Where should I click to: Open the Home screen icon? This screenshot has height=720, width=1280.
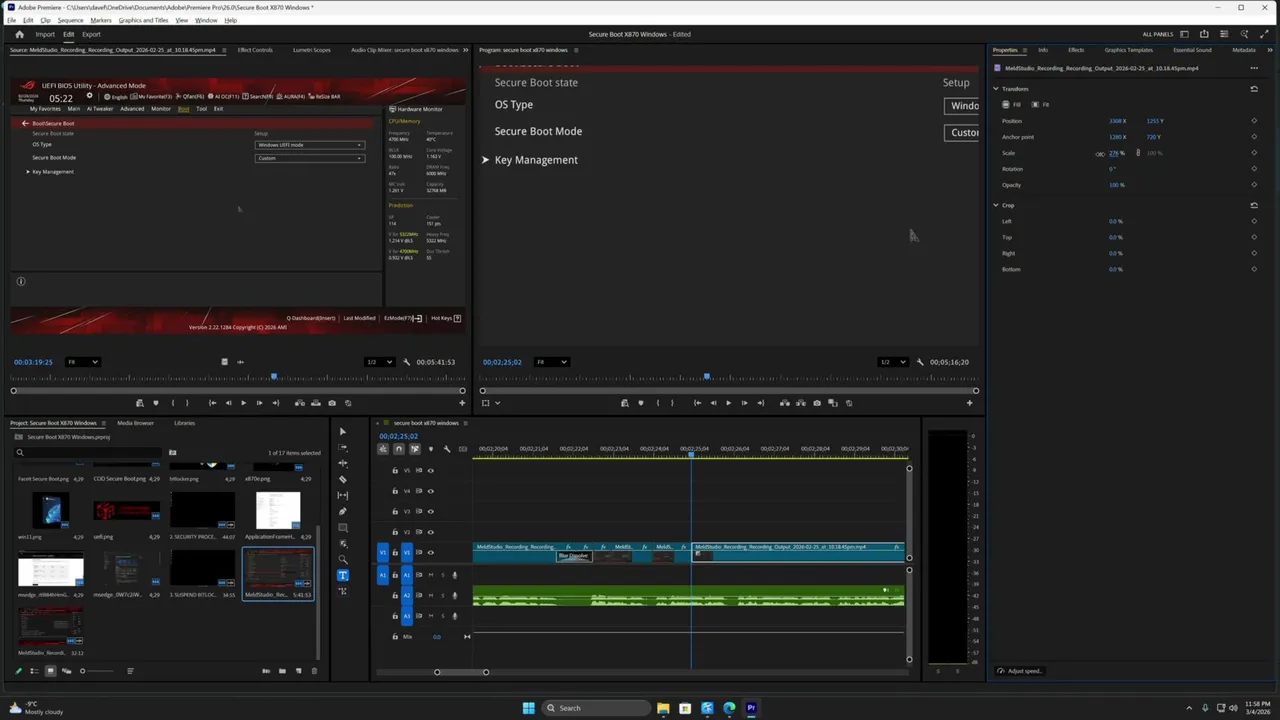pos(19,34)
